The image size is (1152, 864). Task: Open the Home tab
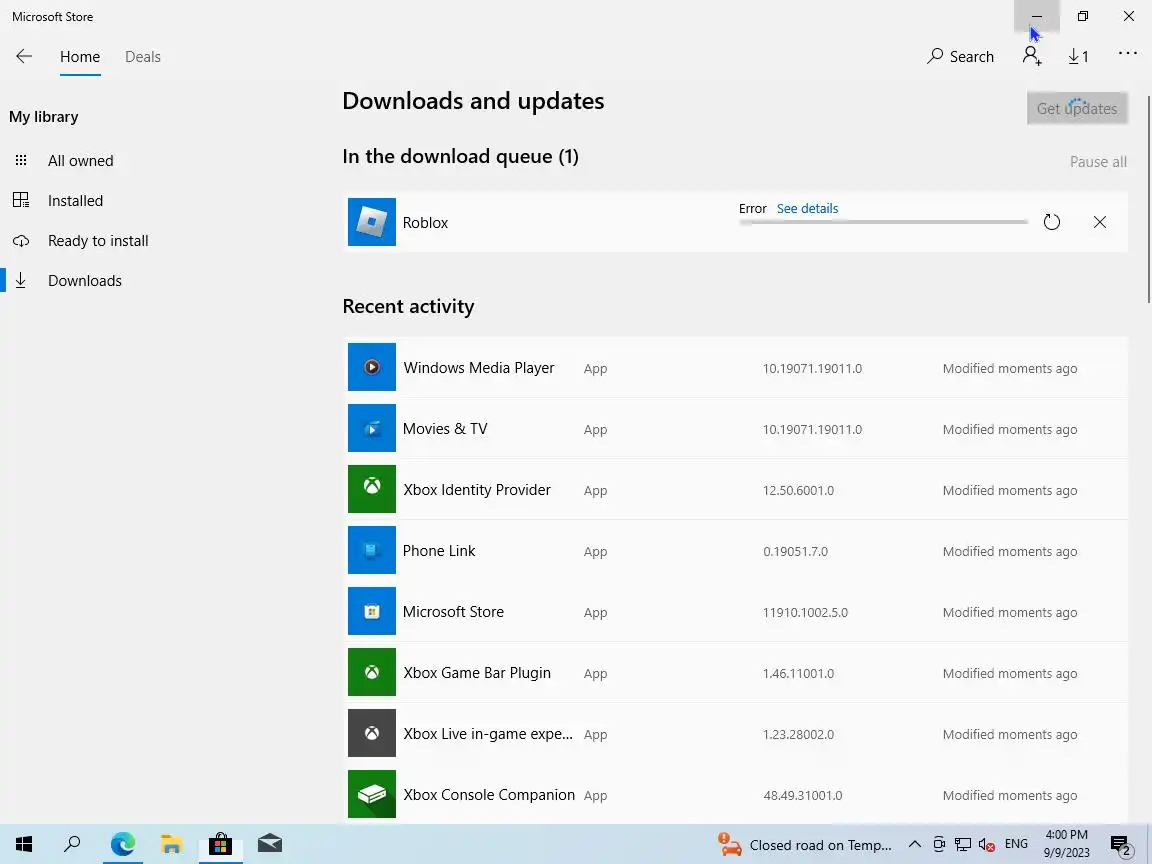pyautogui.click(x=80, y=57)
